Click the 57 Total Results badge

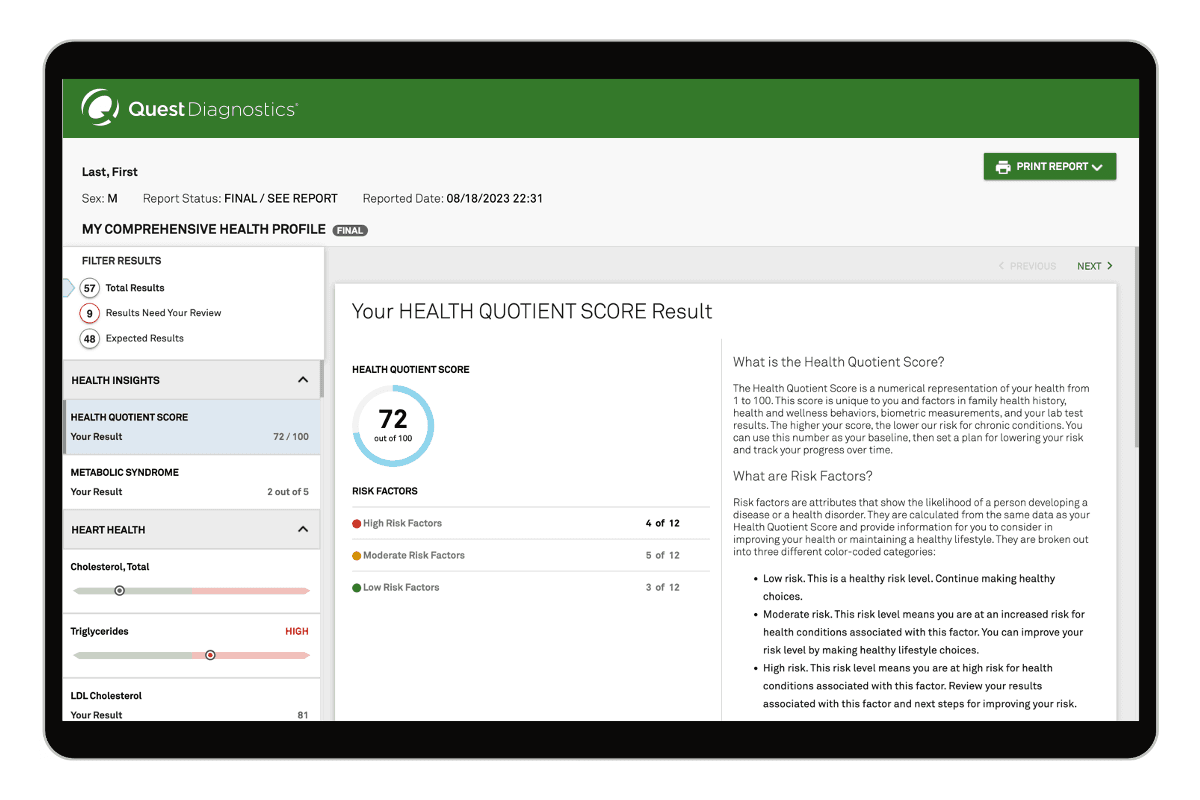[x=90, y=287]
